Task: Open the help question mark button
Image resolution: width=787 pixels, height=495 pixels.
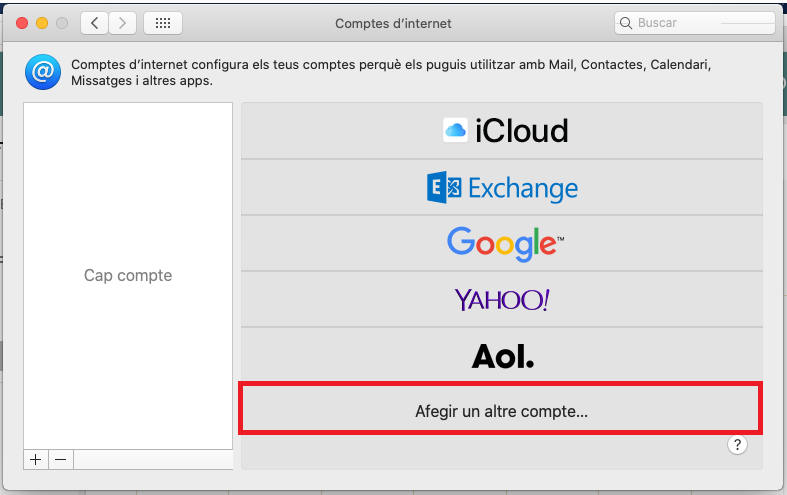Action: pyautogui.click(x=737, y=445)
